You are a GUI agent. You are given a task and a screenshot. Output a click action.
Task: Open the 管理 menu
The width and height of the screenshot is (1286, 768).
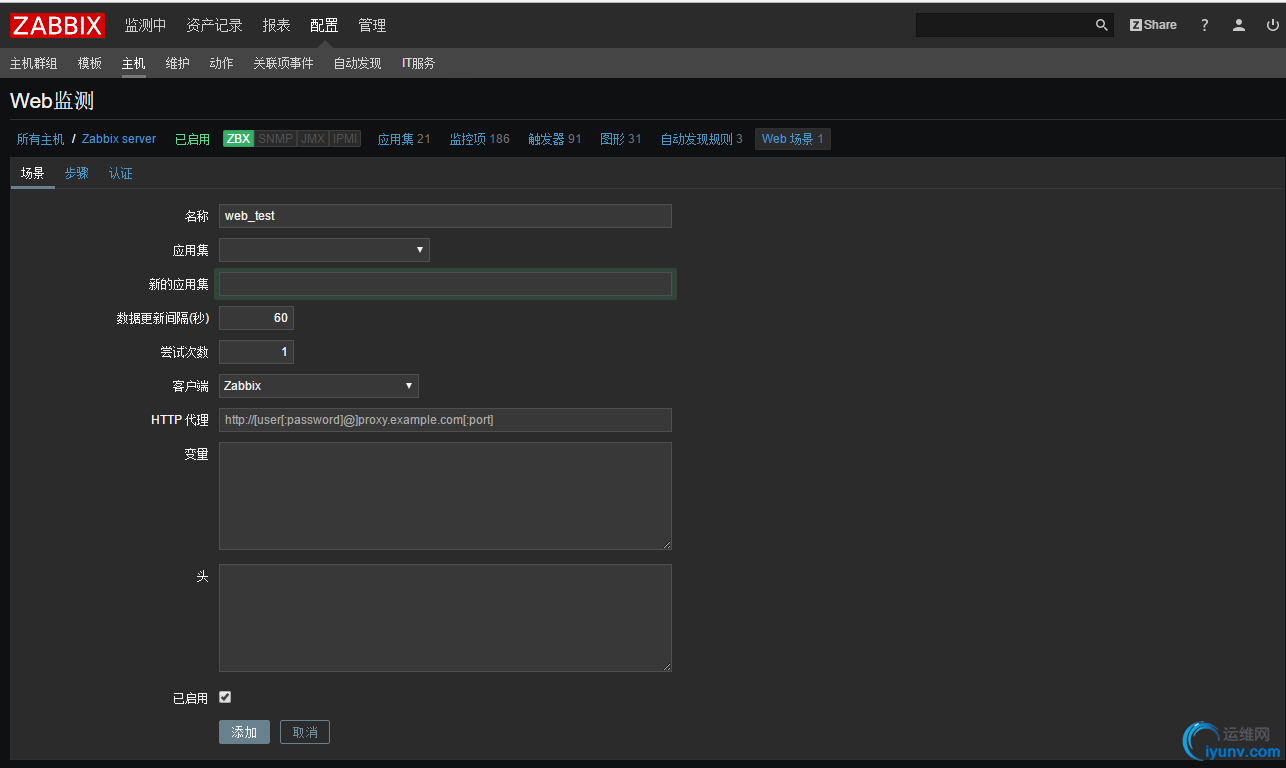(x=372, y=25)
